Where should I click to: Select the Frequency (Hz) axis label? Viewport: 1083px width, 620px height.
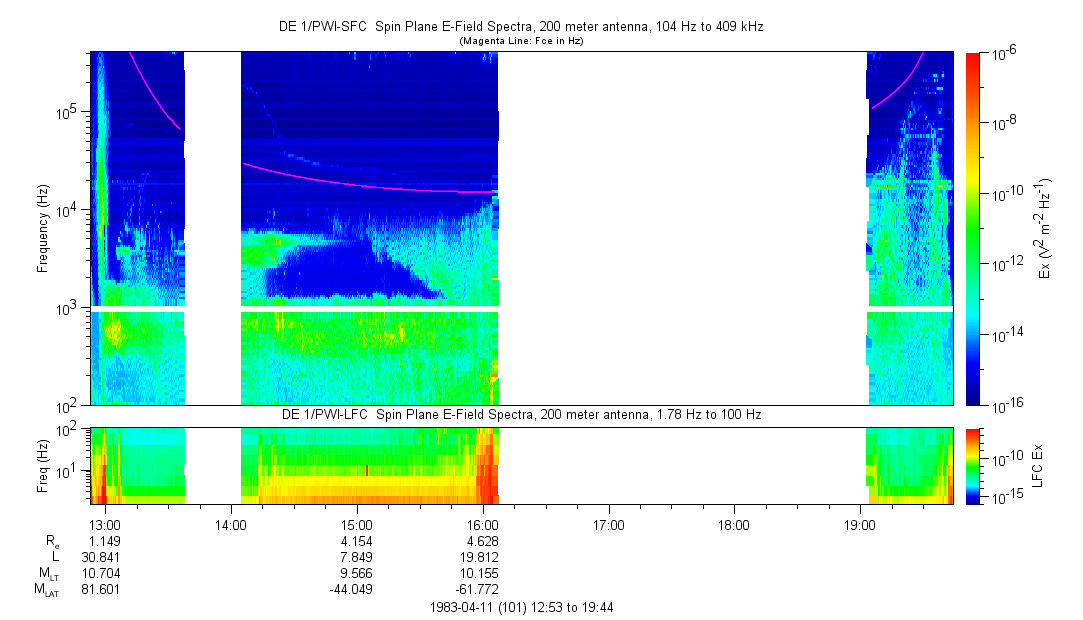[43, 228]
